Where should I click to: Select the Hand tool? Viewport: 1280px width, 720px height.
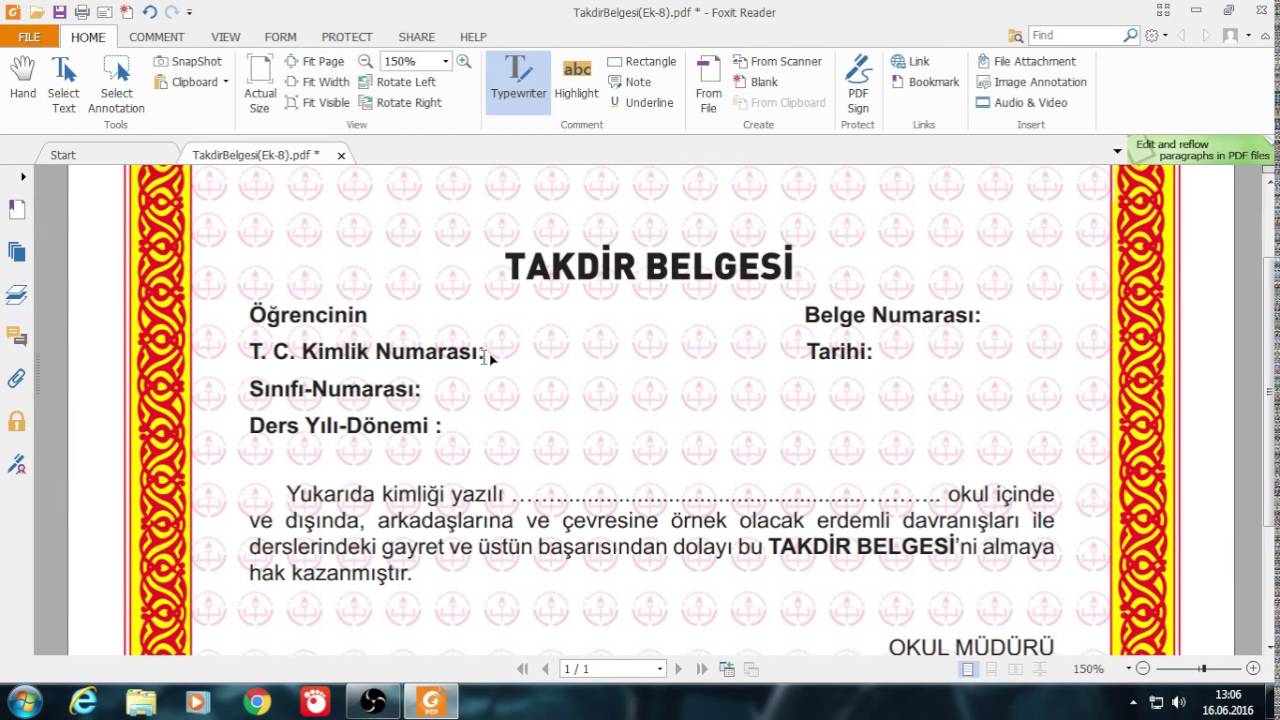tap(22, 78)
